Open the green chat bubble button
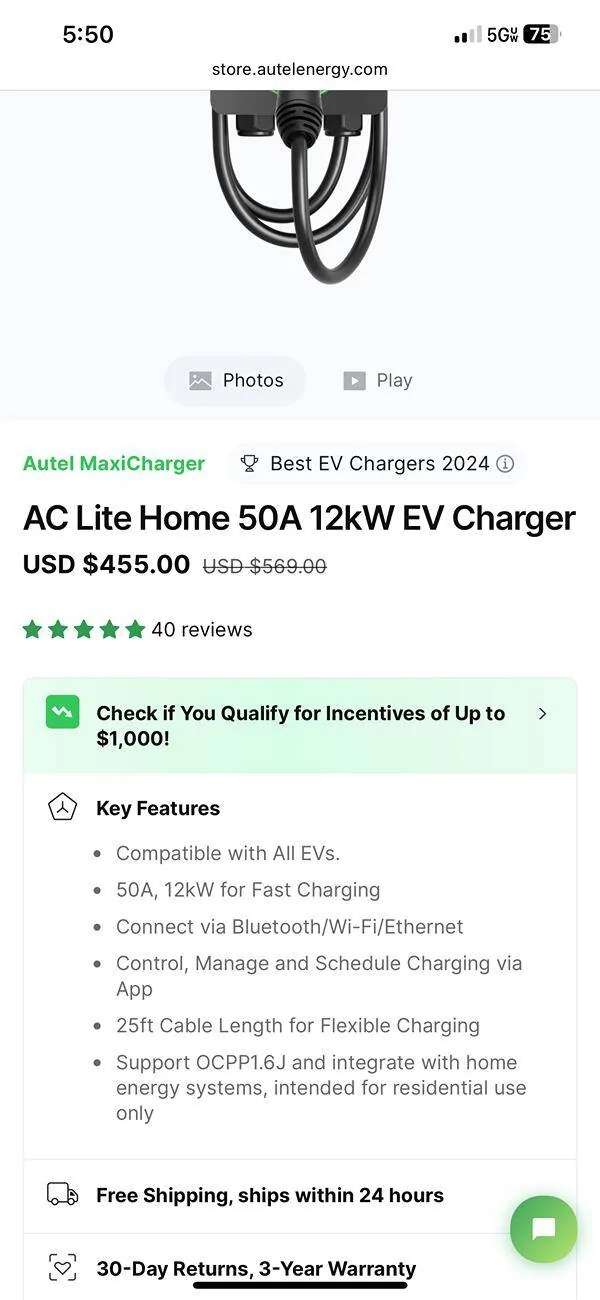Image resolution: width=600 pixels, height=1300 pixels. (x=543, y=1229)
